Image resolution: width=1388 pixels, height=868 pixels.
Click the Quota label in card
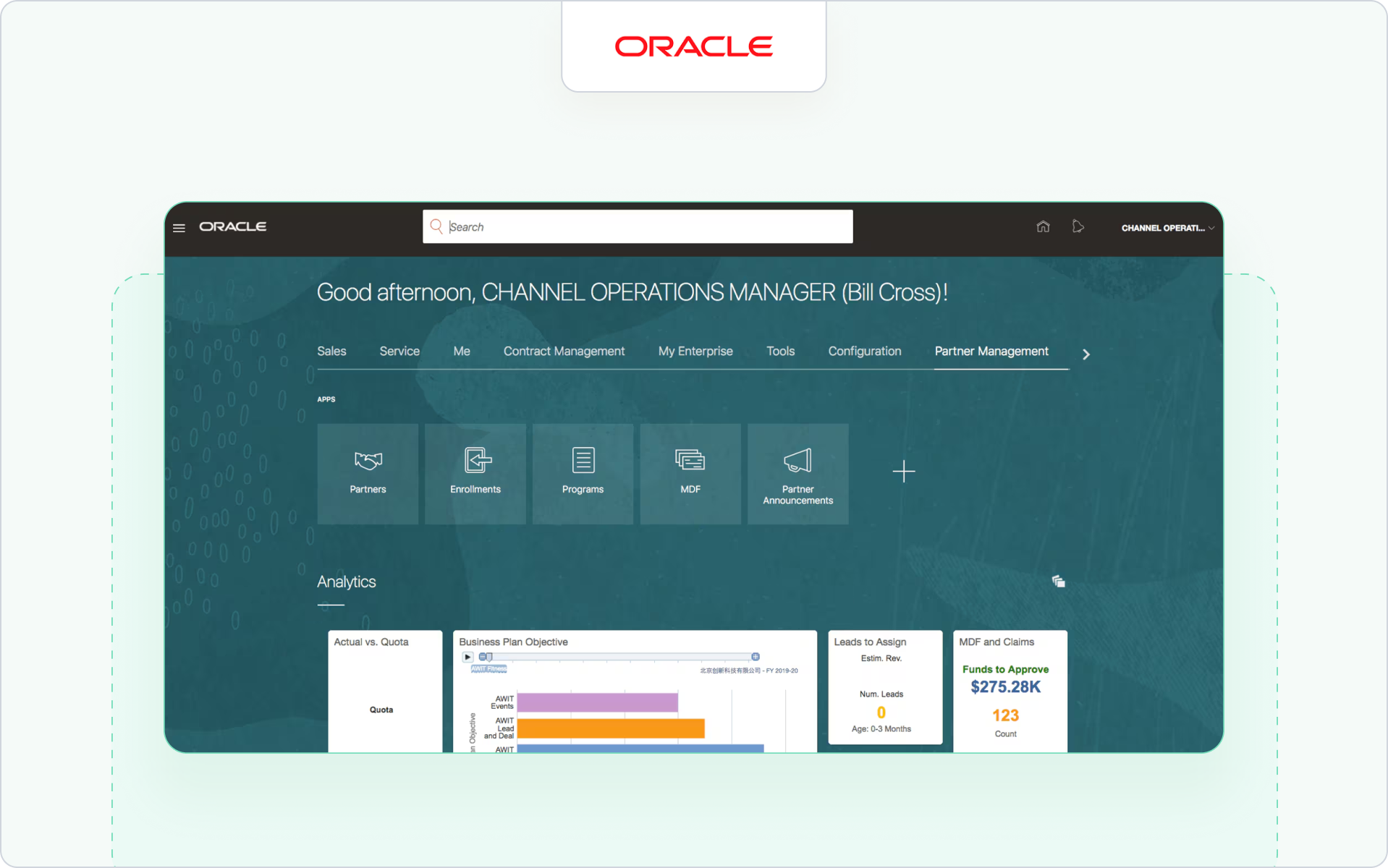point(381,710)
